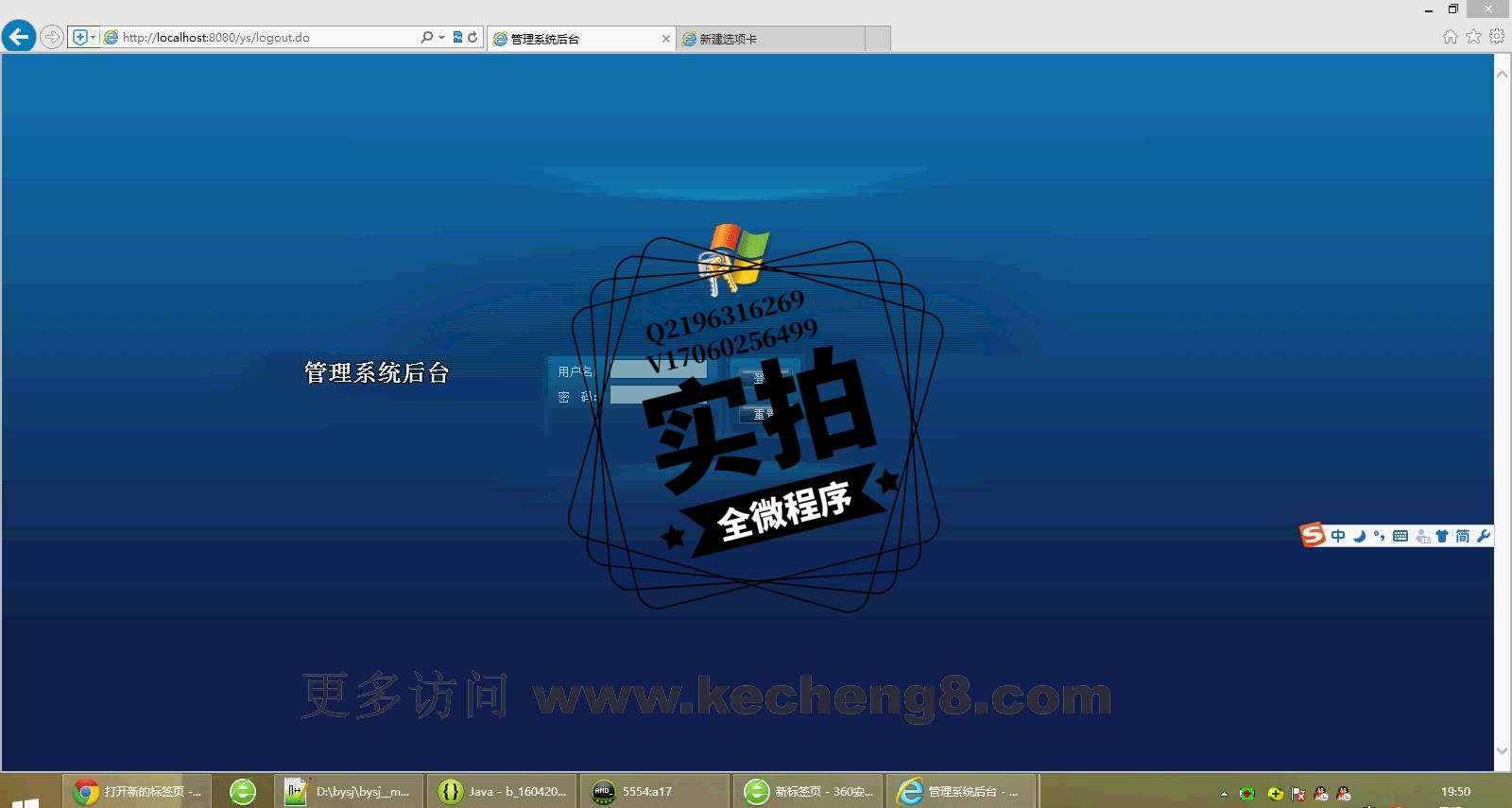Click the 用户名 username input field
Viewport: 1512px width, 808px height.
point(658,370)
